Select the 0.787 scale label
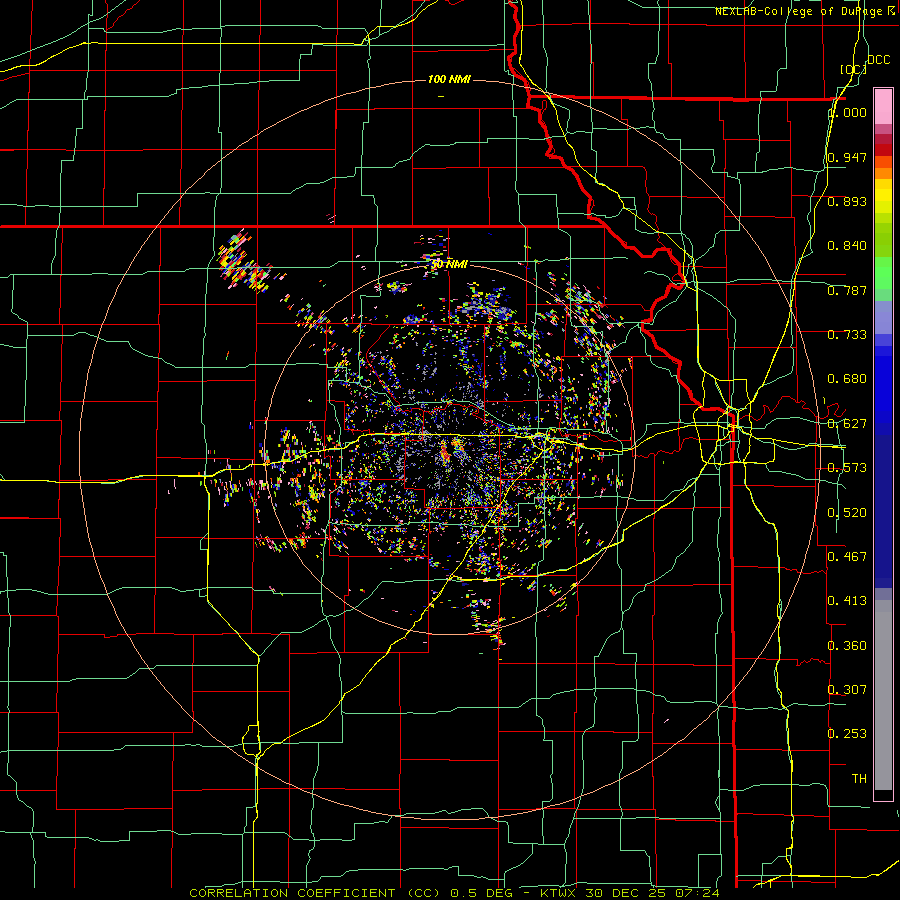The image size is (900, 900). coord(847,290)
